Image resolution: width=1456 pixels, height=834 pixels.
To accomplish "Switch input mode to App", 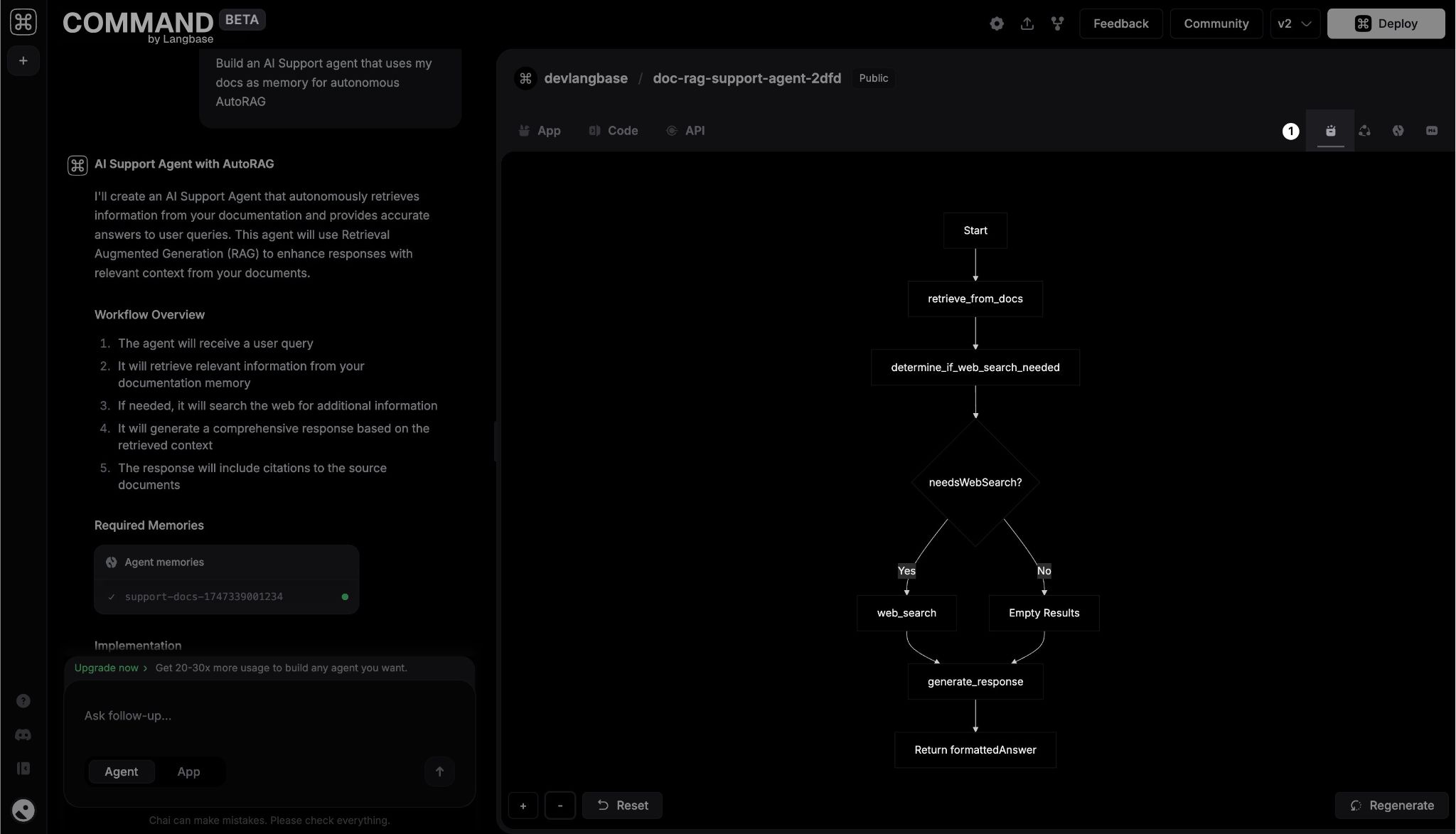I will click(x=188, y=771).
